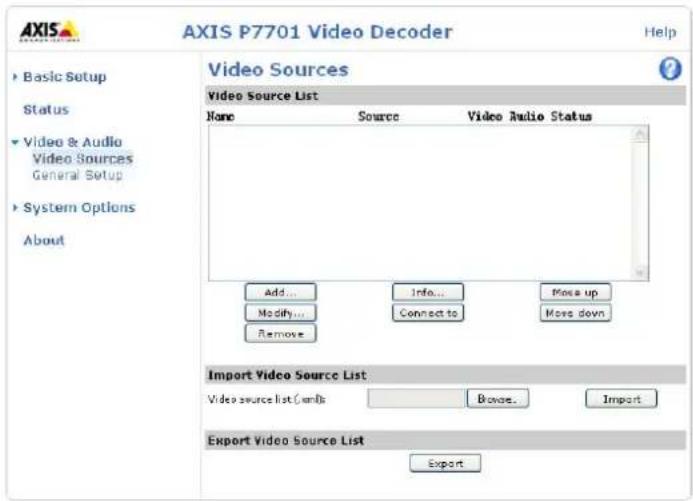Viewport: 693px width, 501px height.
Task: Click Browse to pick a file
Action: coord(498,399)
